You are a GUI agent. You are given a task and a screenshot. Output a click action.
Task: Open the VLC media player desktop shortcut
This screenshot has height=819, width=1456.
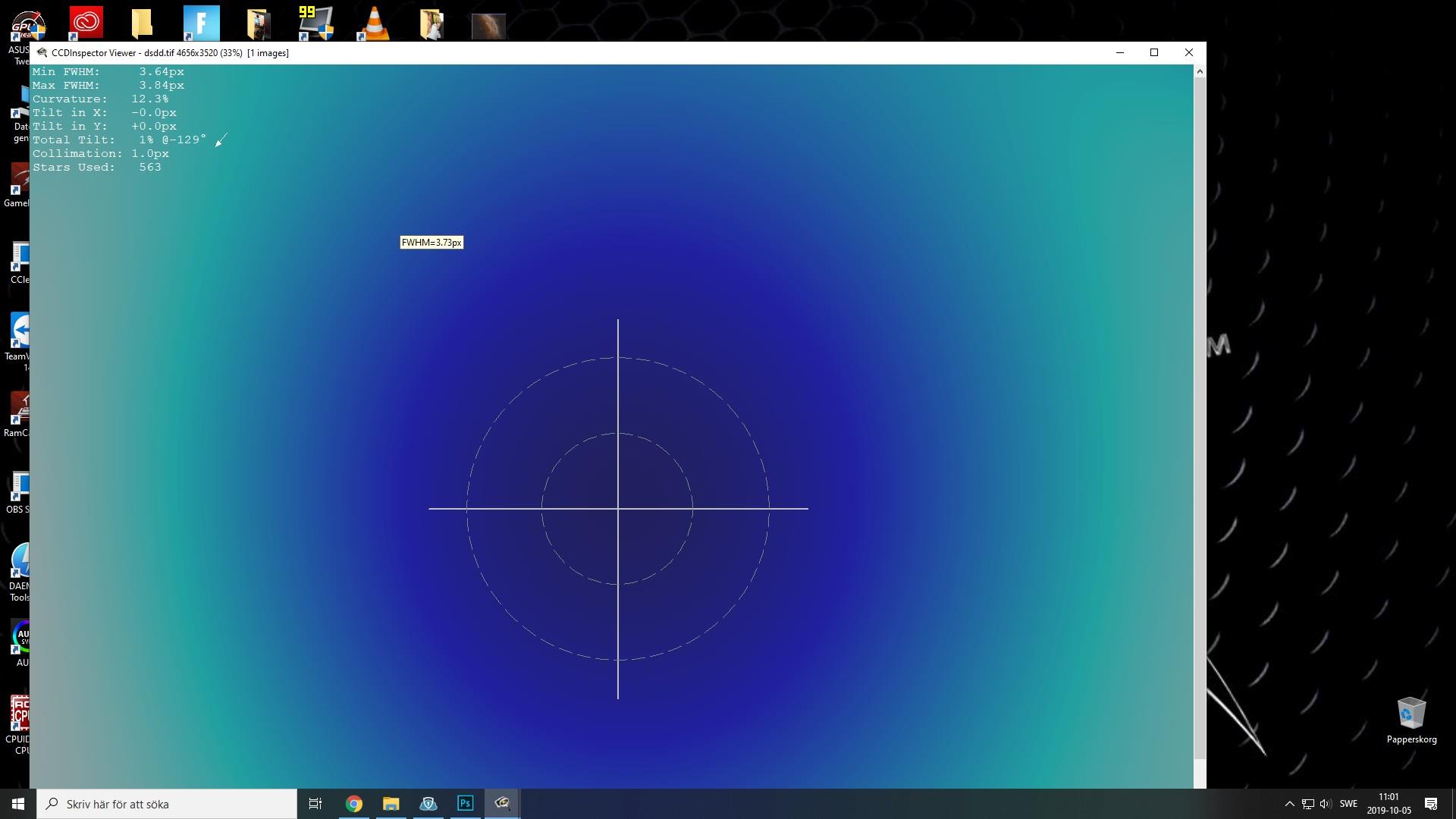374,23
